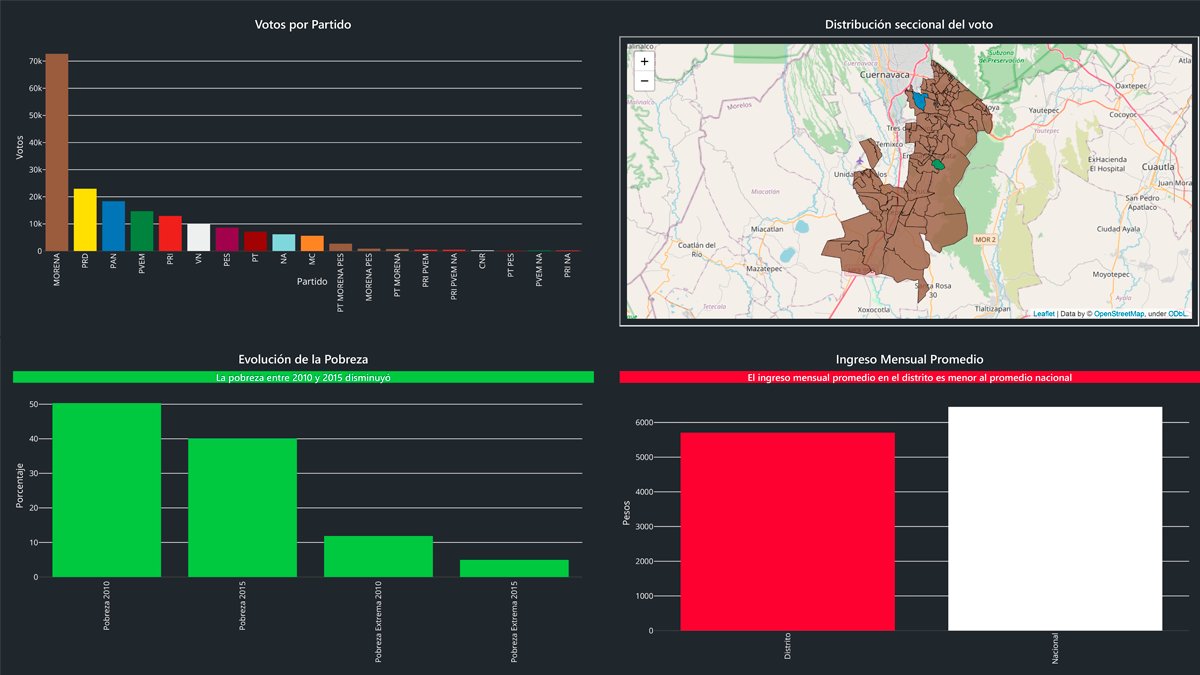Click the dark red PT vote bar
1200x675 pixels.
[256, 241]
